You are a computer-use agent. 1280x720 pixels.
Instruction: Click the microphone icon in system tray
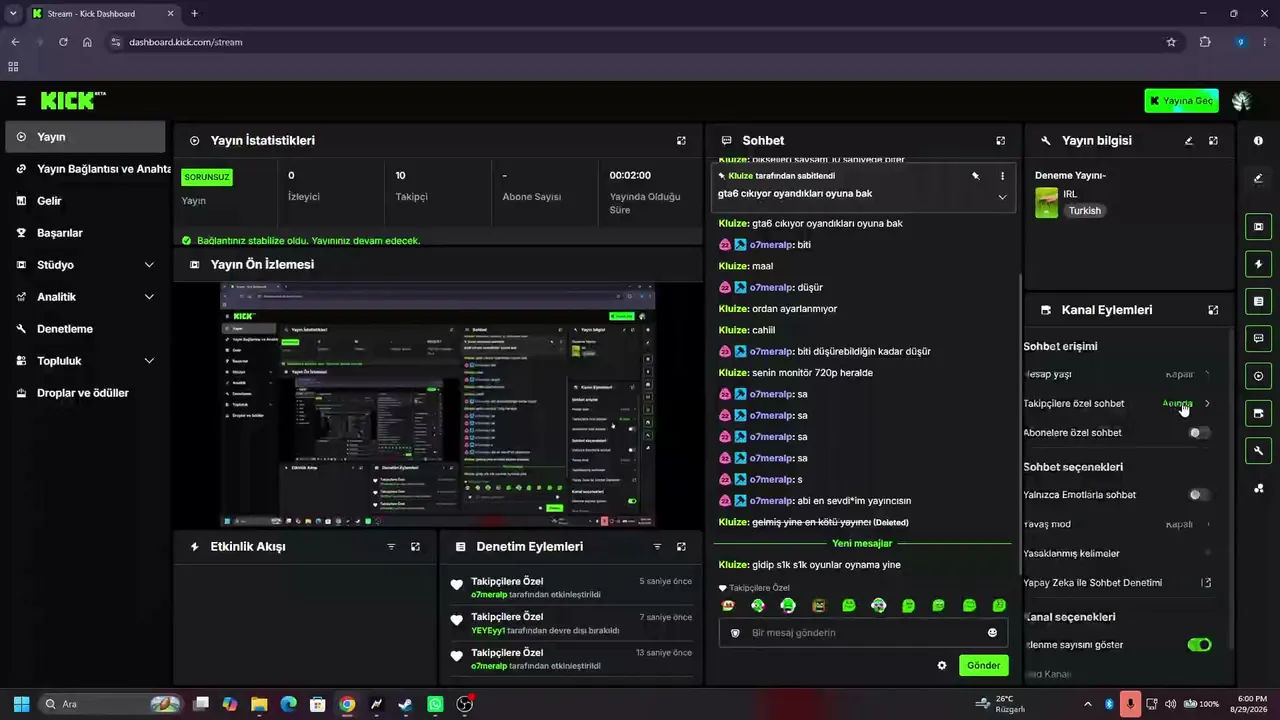pos(1130,704)
